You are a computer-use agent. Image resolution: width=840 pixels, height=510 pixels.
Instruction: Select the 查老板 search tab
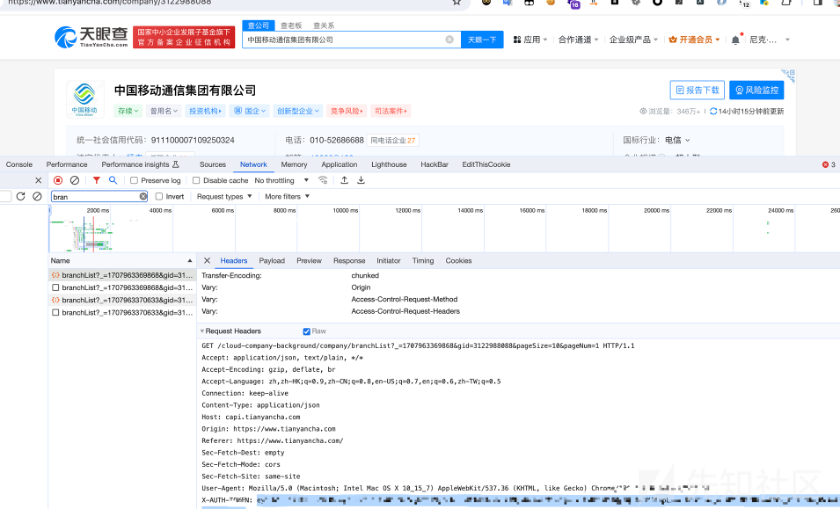pyautogui.click(x=291, y=26)
